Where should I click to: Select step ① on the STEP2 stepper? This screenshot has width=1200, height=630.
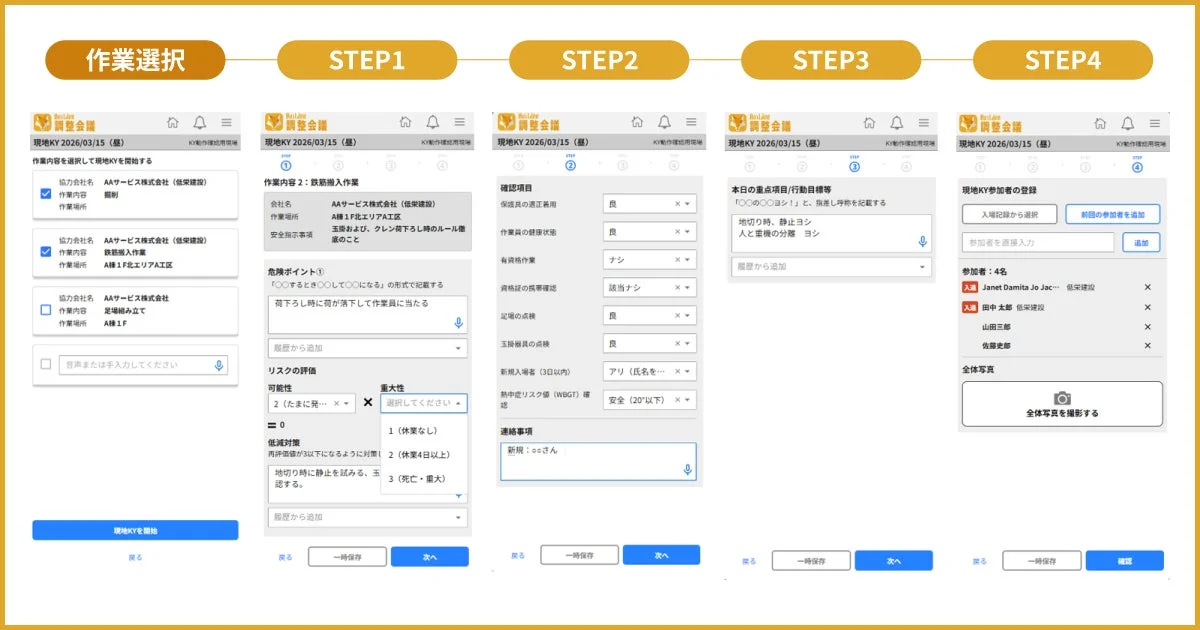pos(517,165)
